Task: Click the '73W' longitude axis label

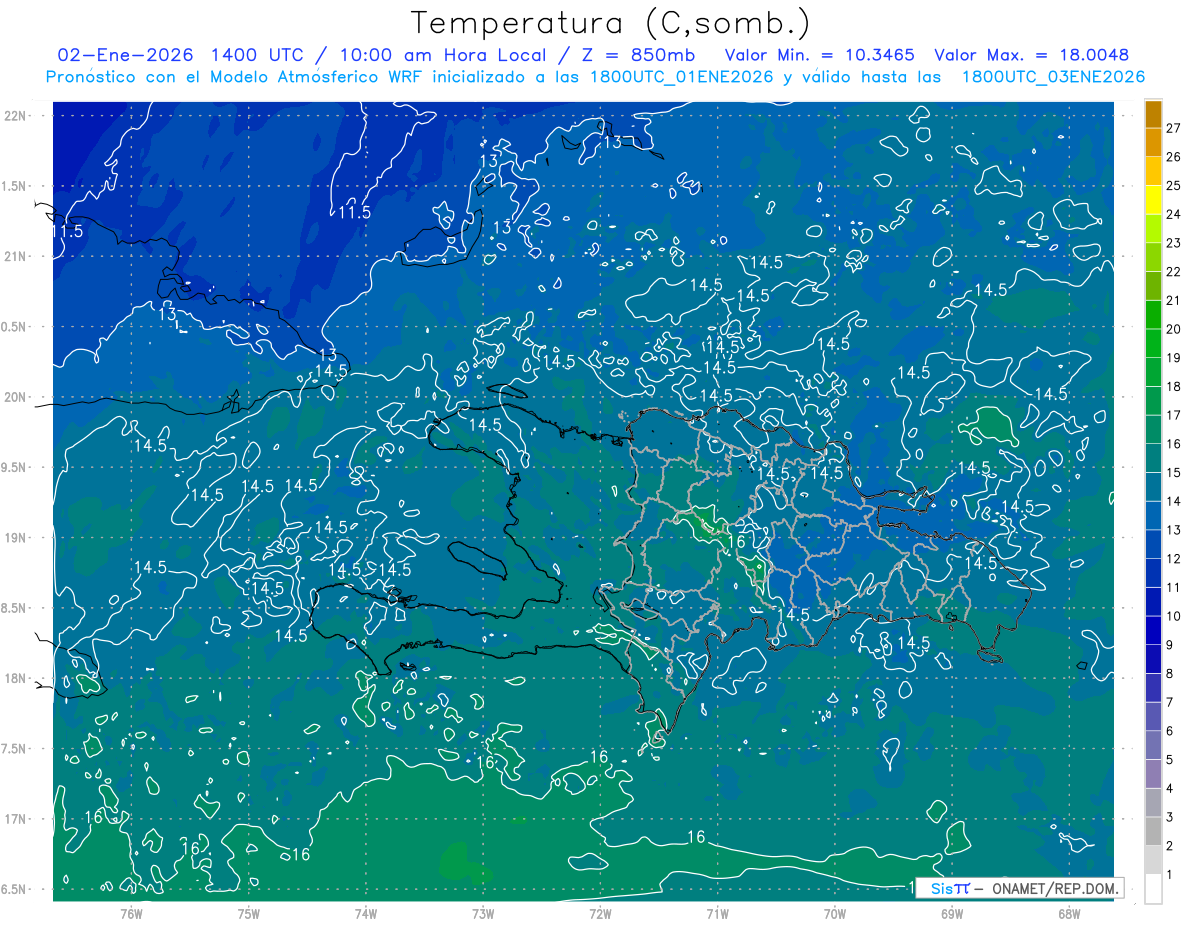Action: 483,913
